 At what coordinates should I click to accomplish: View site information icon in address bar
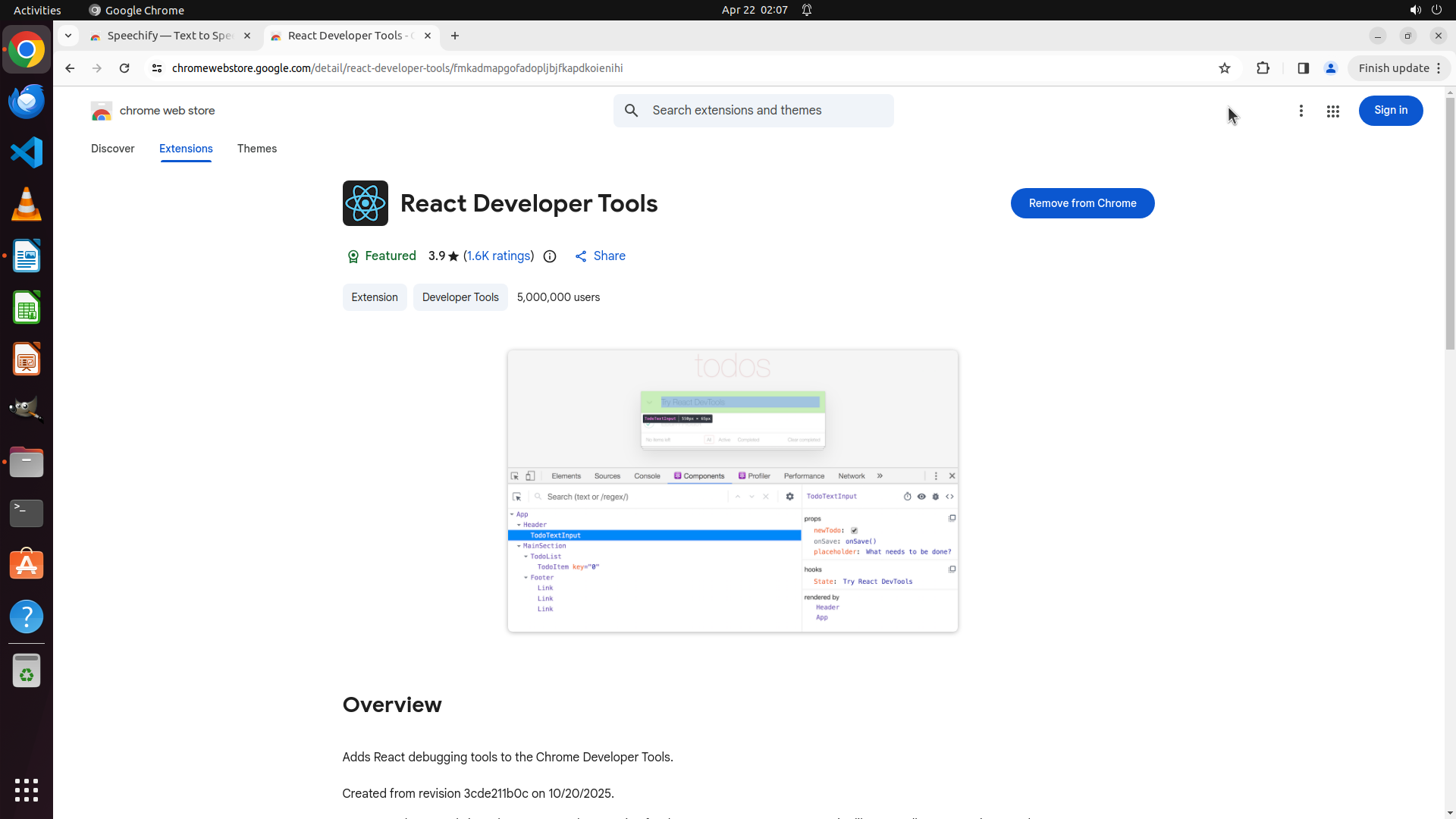coord(157,68)
